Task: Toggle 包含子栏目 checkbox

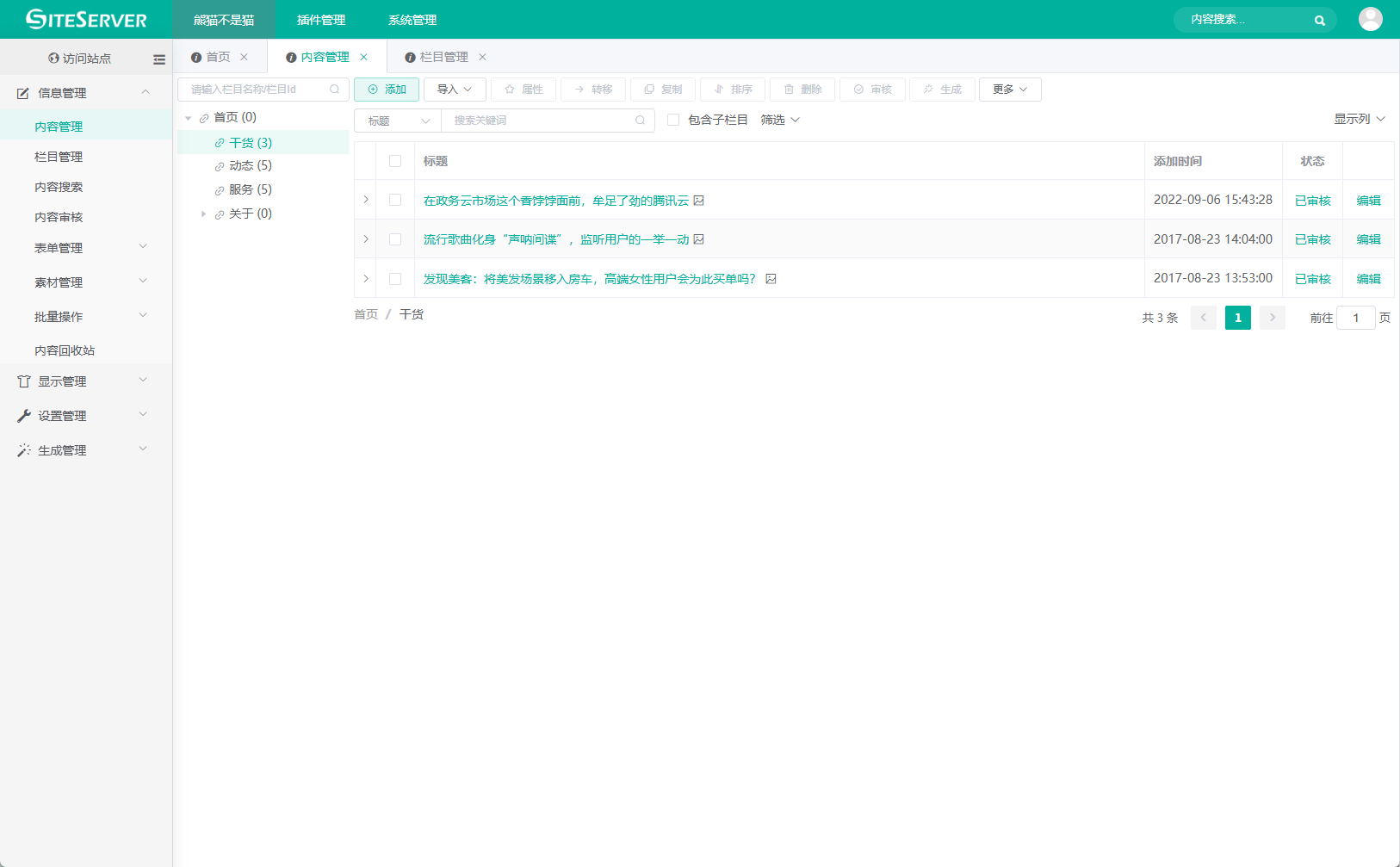Action: point(673,120)
